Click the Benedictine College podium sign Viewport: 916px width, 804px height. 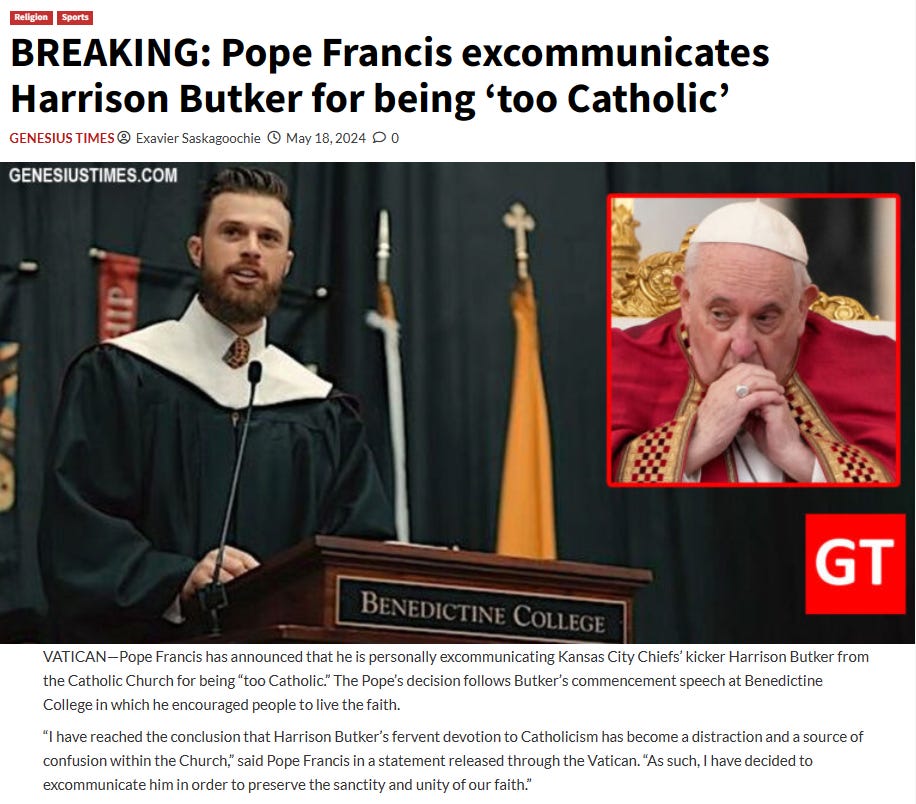(x=481, y=612)
